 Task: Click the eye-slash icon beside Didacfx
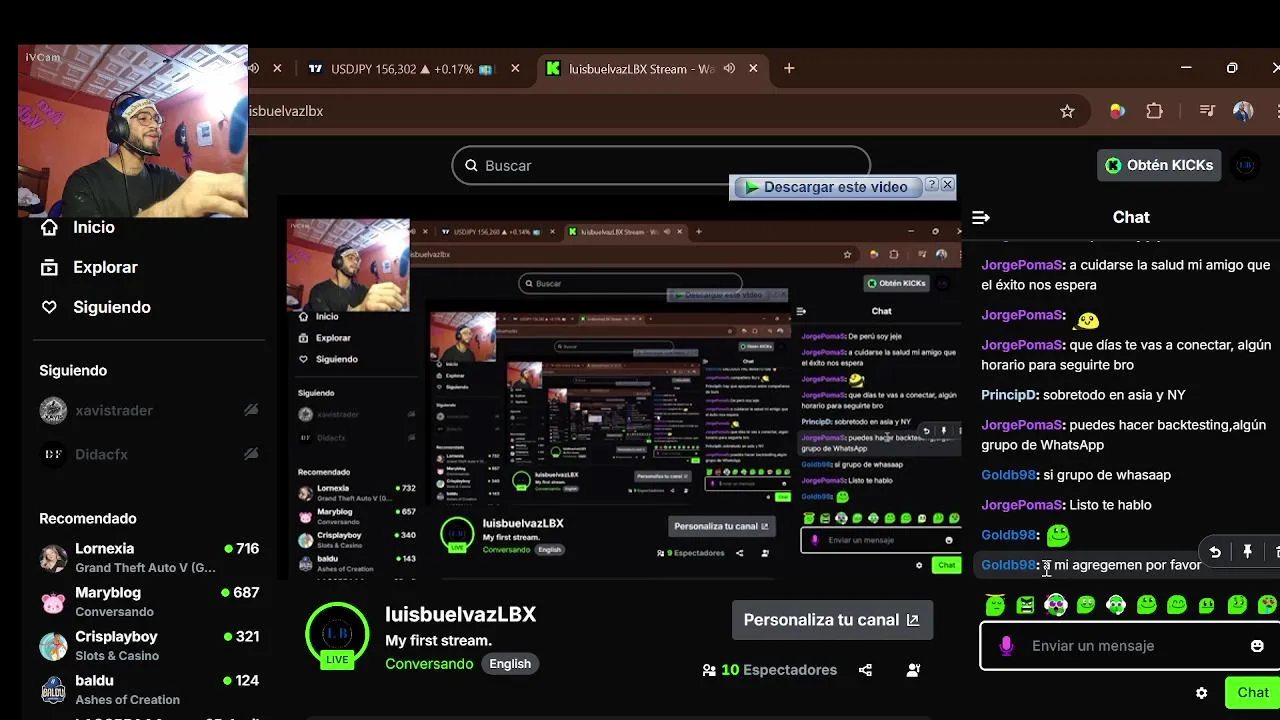(251, 454)
